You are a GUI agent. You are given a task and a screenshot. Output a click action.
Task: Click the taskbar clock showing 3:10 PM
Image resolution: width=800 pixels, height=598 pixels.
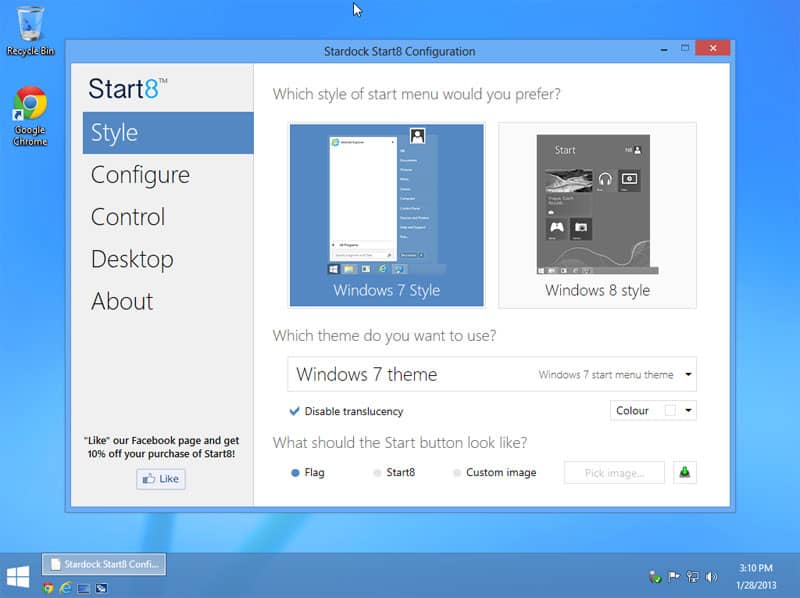[756, 568]
